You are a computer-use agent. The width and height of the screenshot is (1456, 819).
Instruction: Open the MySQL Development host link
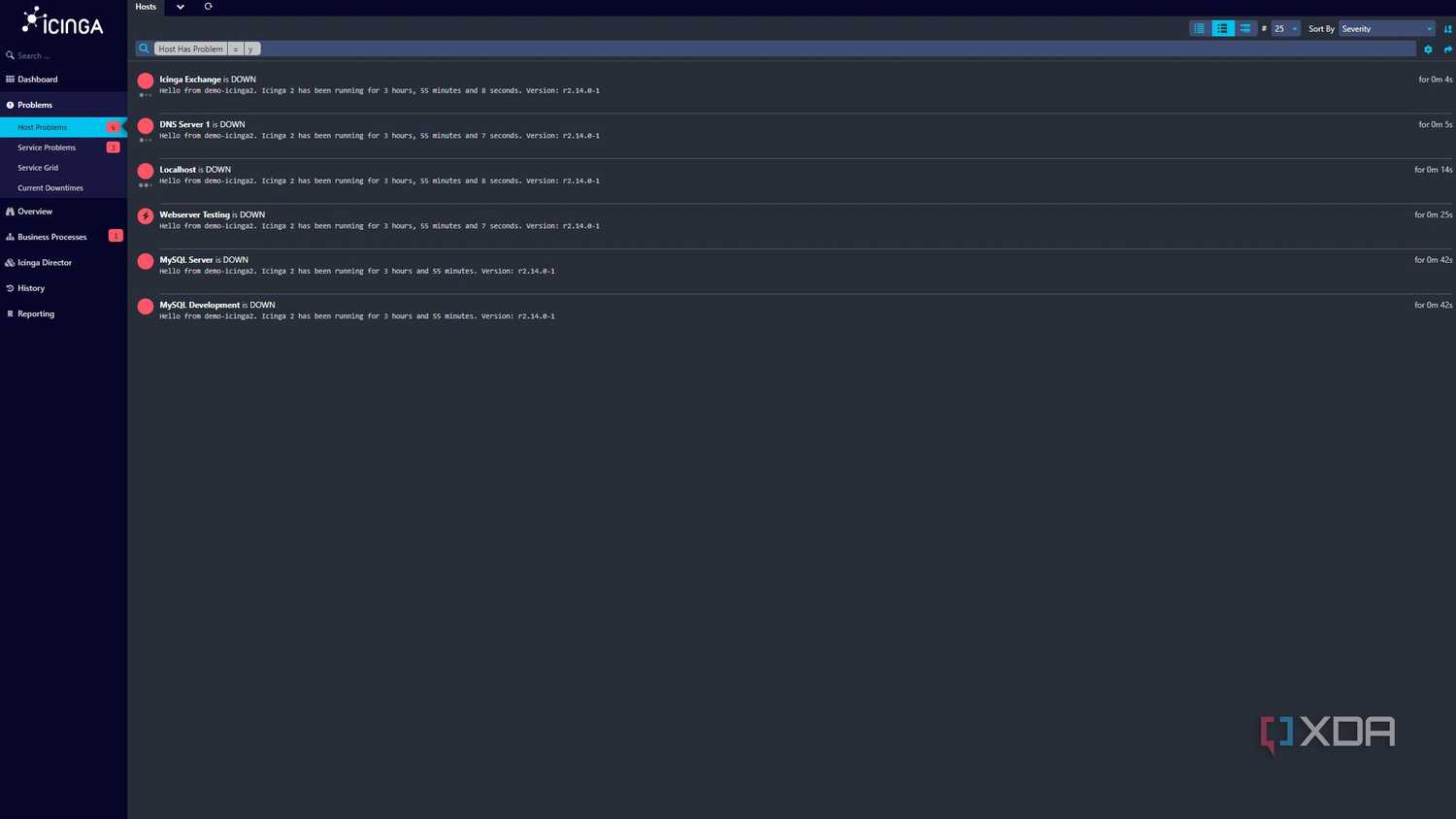click(x=199, y=305)
